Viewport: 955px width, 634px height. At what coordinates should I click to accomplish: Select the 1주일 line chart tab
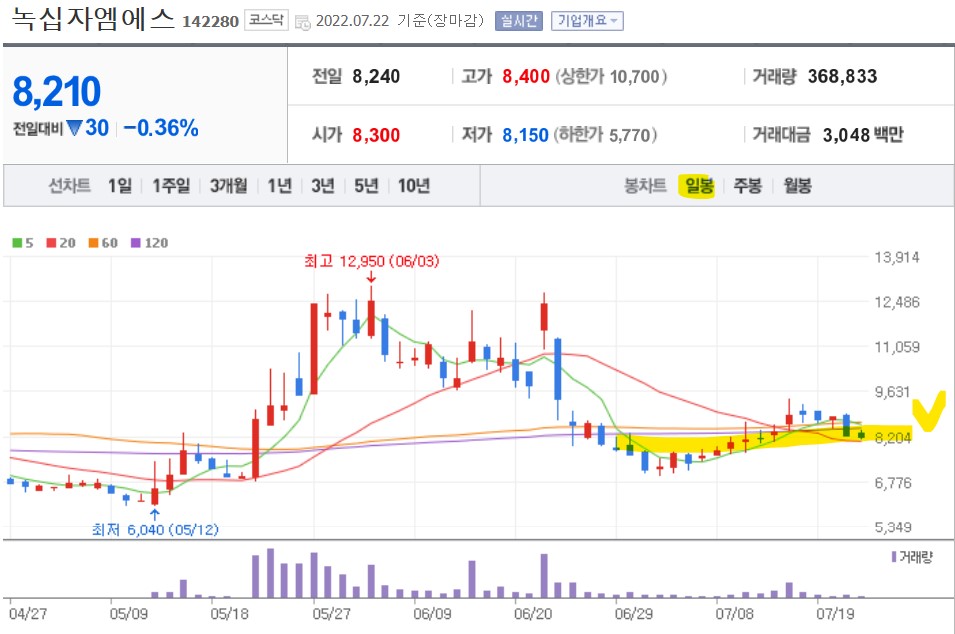(x=171, y=185)
